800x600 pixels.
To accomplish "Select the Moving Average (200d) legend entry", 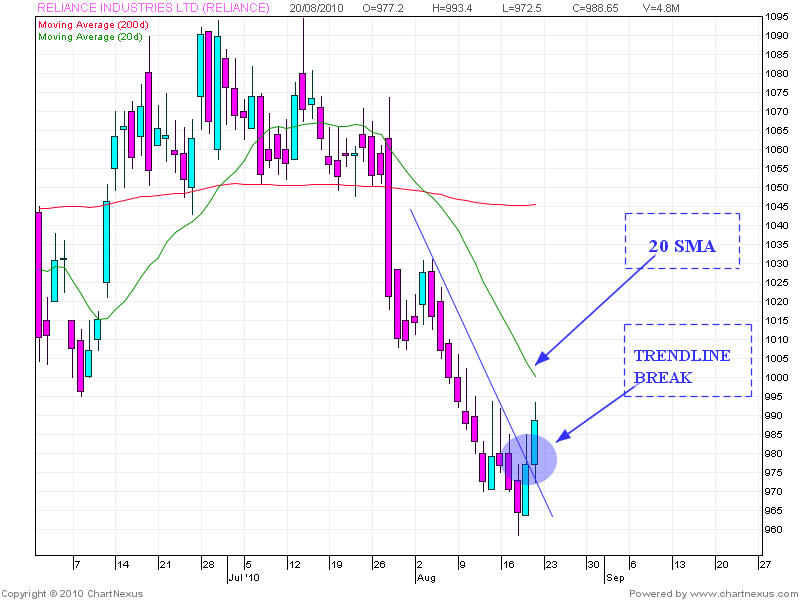I will [x=93, y=25].
